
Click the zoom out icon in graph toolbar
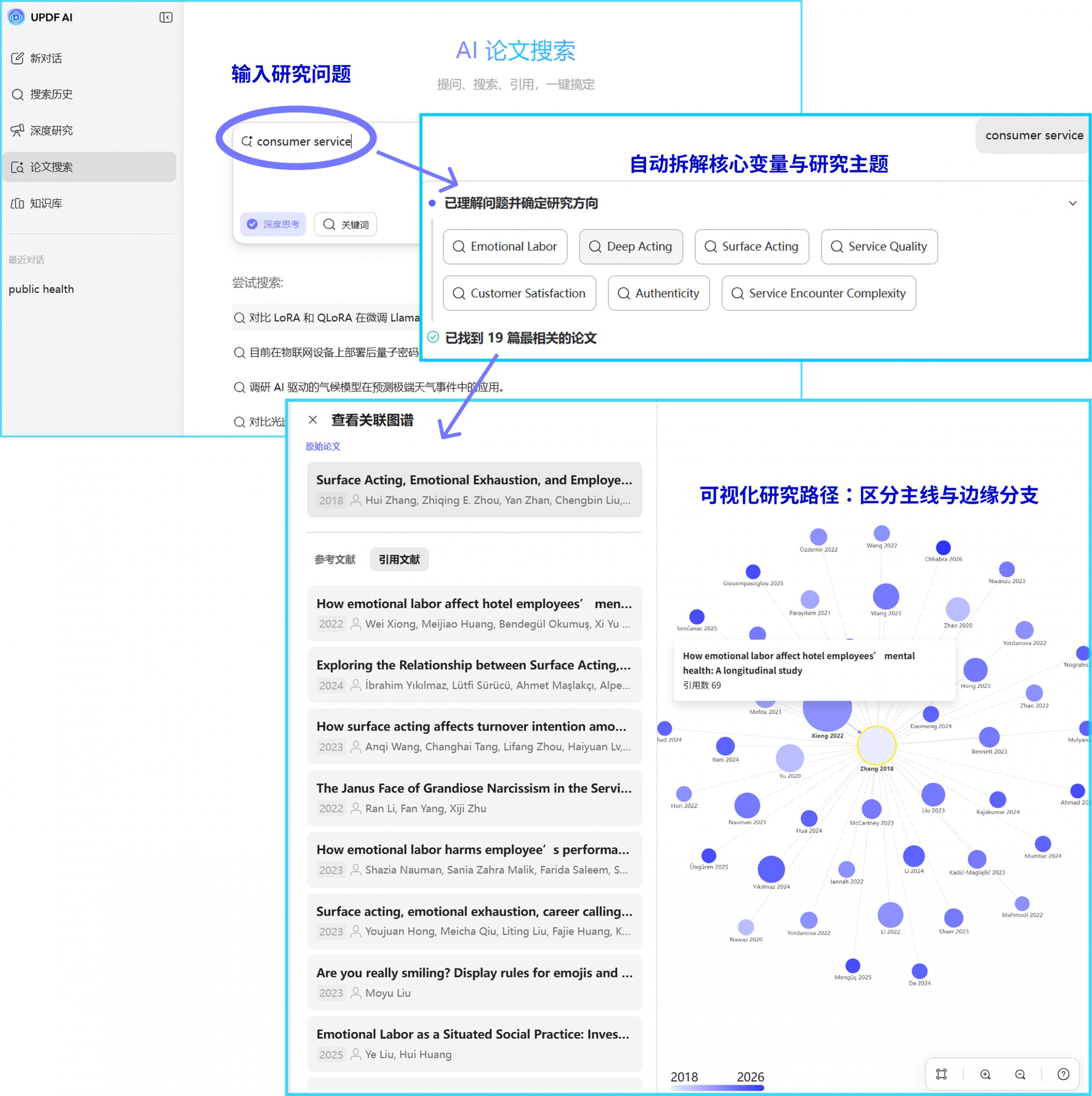(1020, 1074)
